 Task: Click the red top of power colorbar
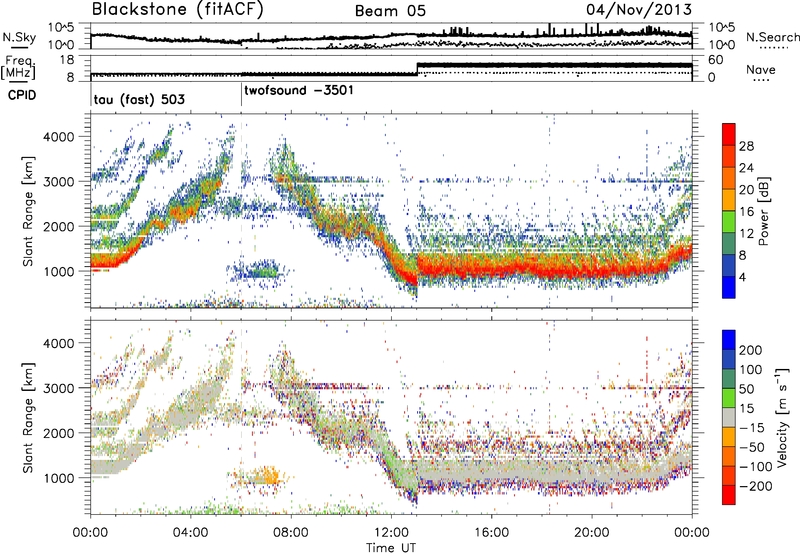point(729,132)
